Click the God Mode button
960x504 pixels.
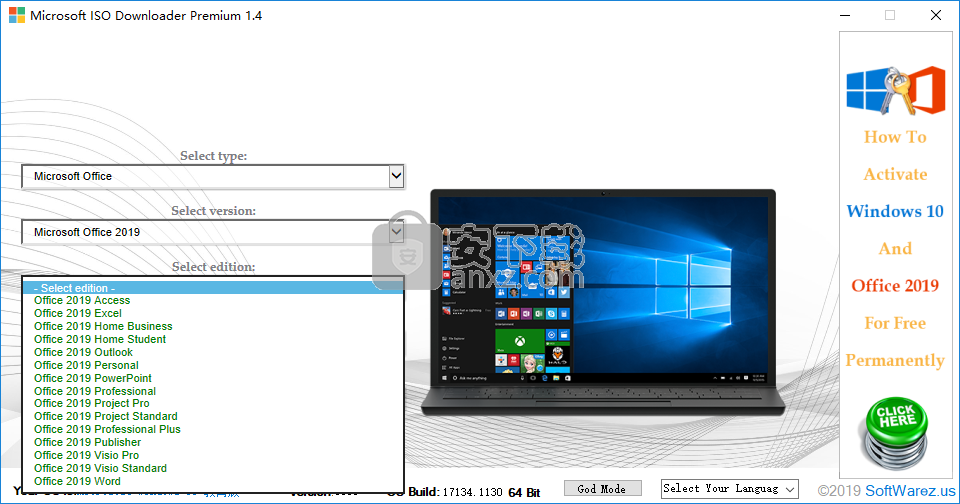pyautogui.click(x=602, y=489)
